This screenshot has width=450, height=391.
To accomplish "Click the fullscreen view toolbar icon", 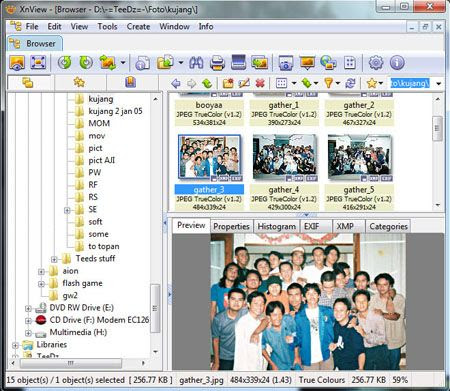I will [38, 62].
